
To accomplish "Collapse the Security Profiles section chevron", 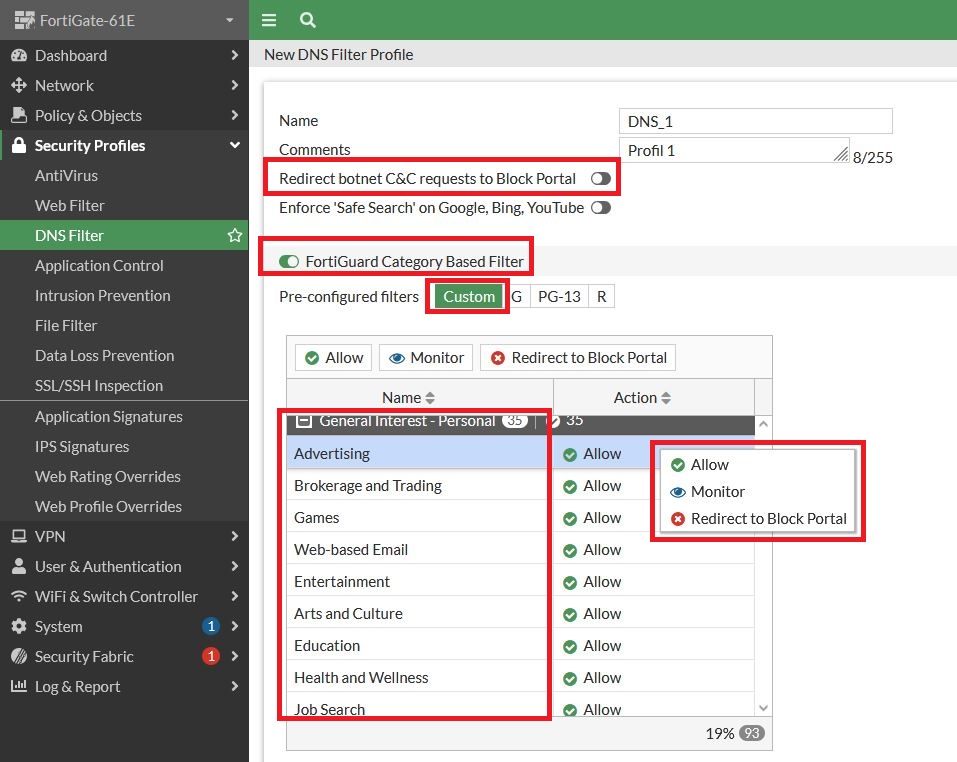I will (x=235, y=145).
